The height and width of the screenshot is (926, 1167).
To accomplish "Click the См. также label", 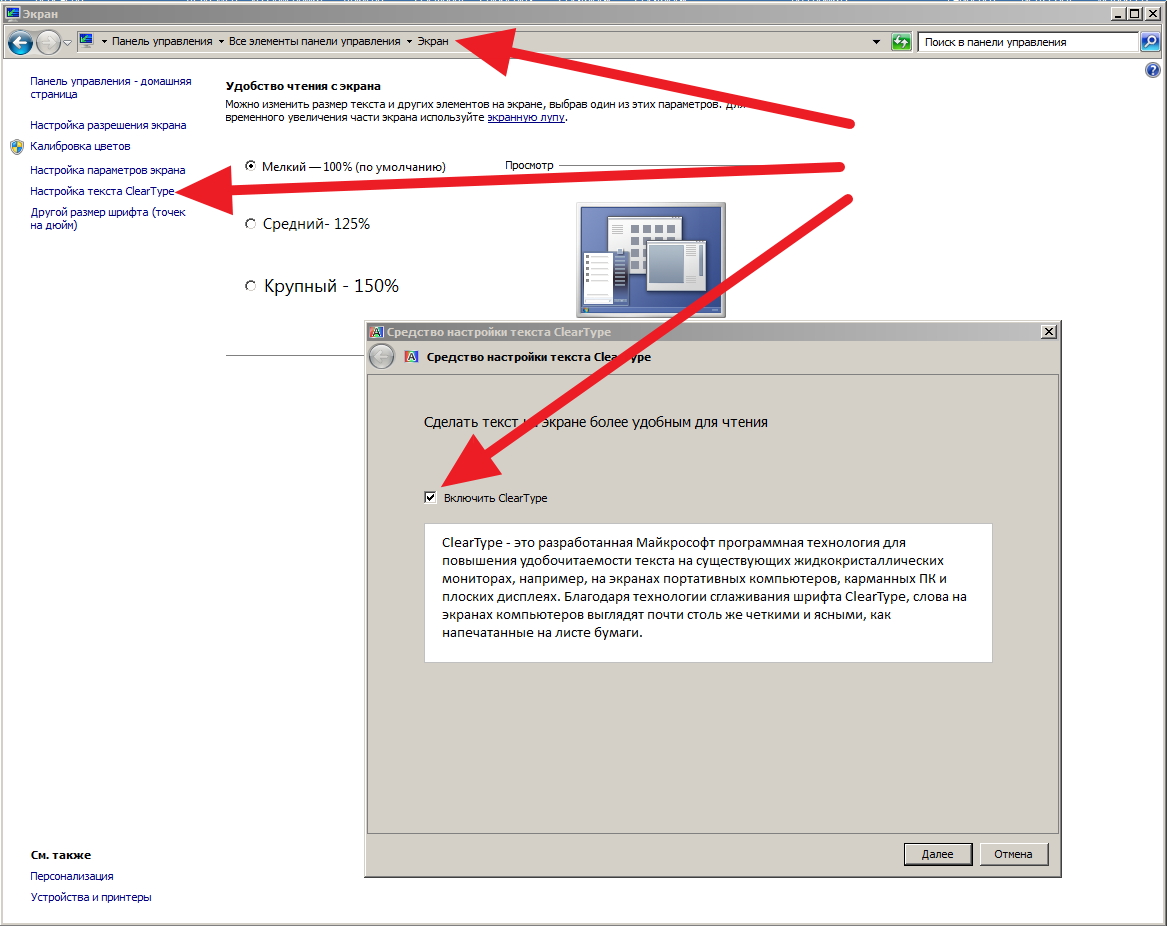I will tap(60, 855).
